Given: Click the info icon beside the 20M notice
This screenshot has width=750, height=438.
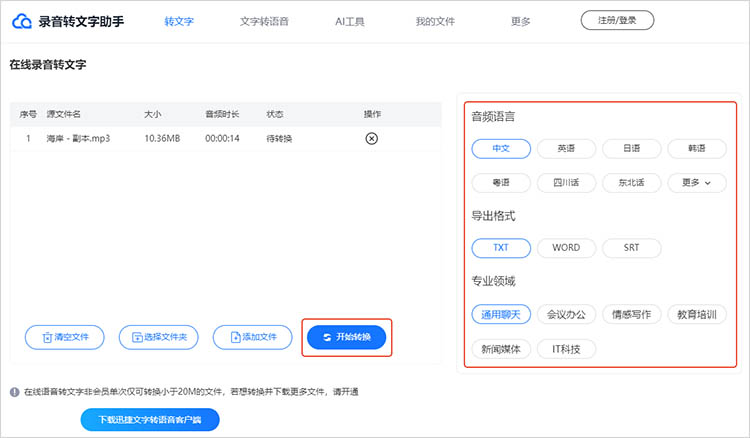Looking at the screenshot, I should [x=14, y=392].
